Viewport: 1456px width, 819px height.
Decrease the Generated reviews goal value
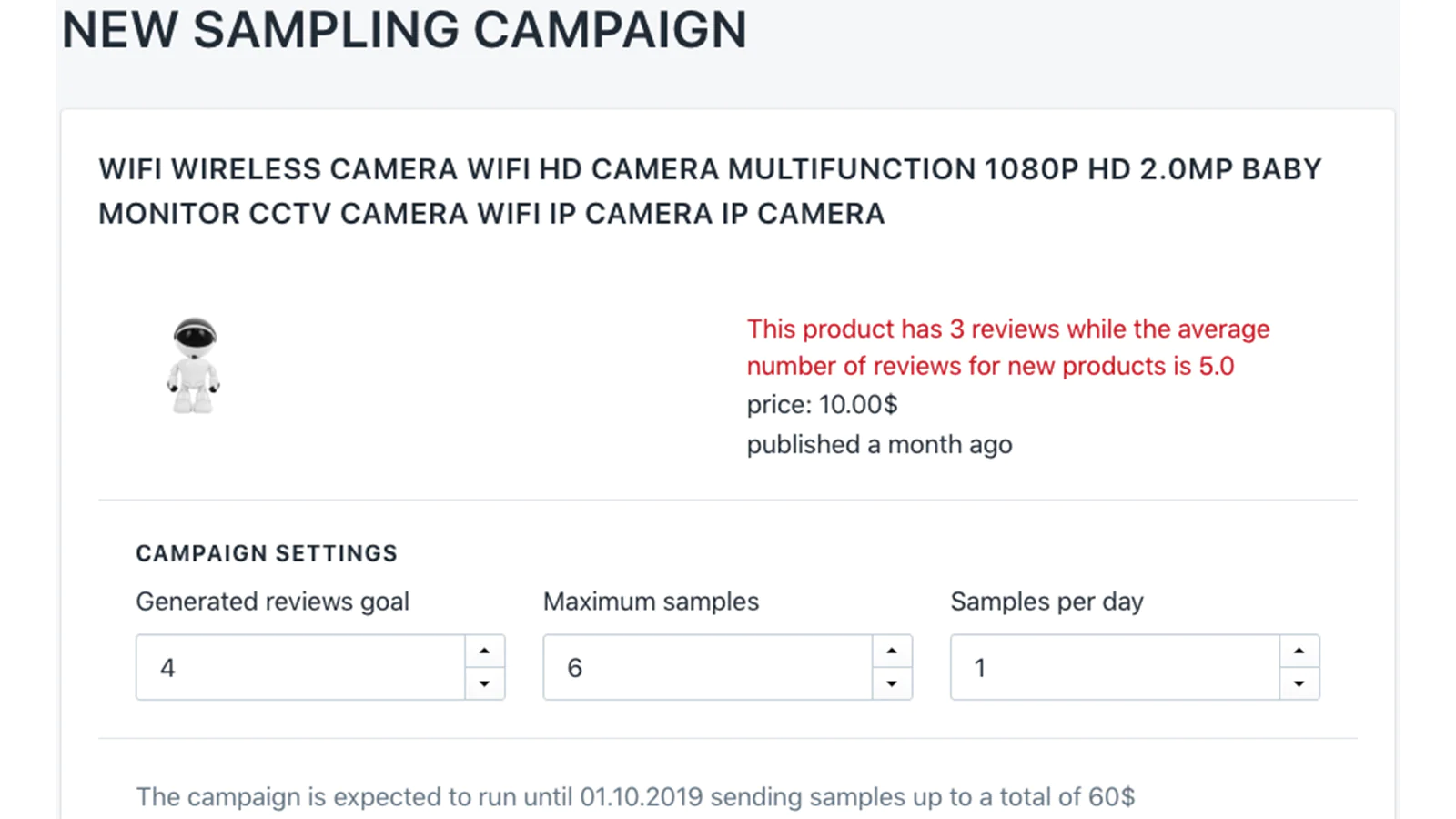coord(484,683)
